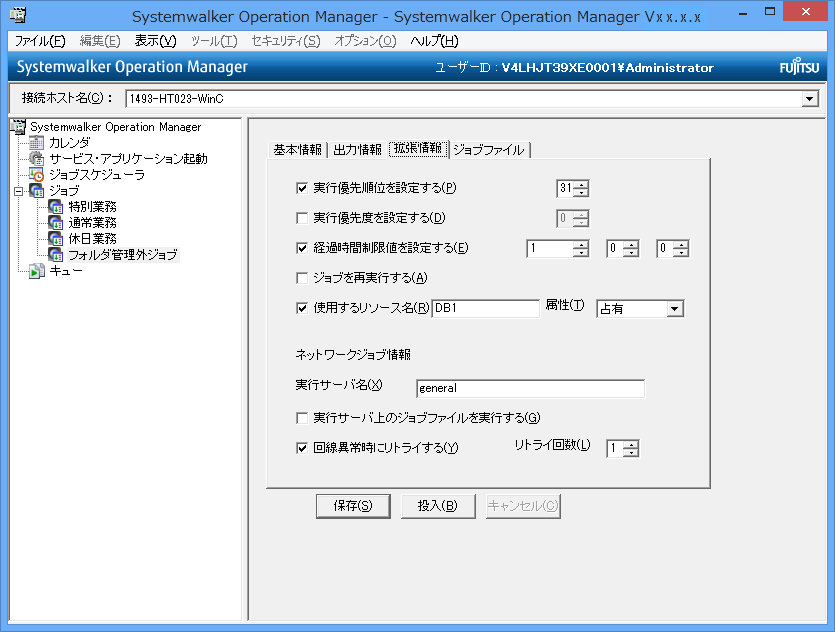Click the リトライ回数 number field
This screenshot has height=632, width=835.
616,449
